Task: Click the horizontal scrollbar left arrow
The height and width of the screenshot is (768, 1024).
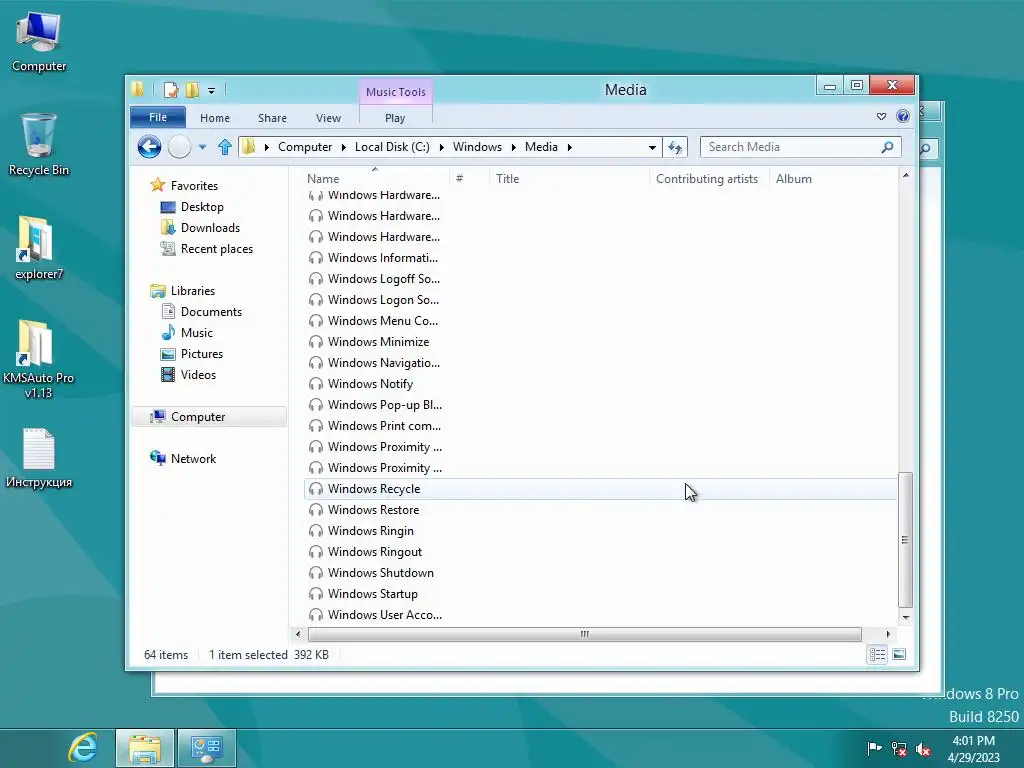Action: click(298, 634)
